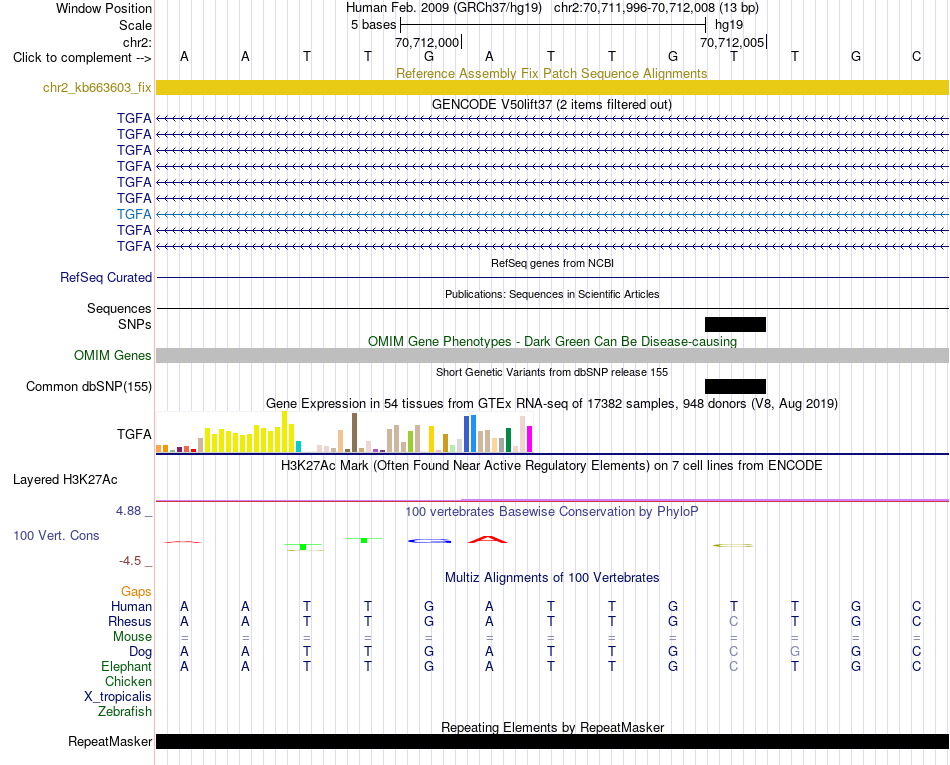Click the Dog species label
The image size is (950, 765).
click(x=140, y=652)
